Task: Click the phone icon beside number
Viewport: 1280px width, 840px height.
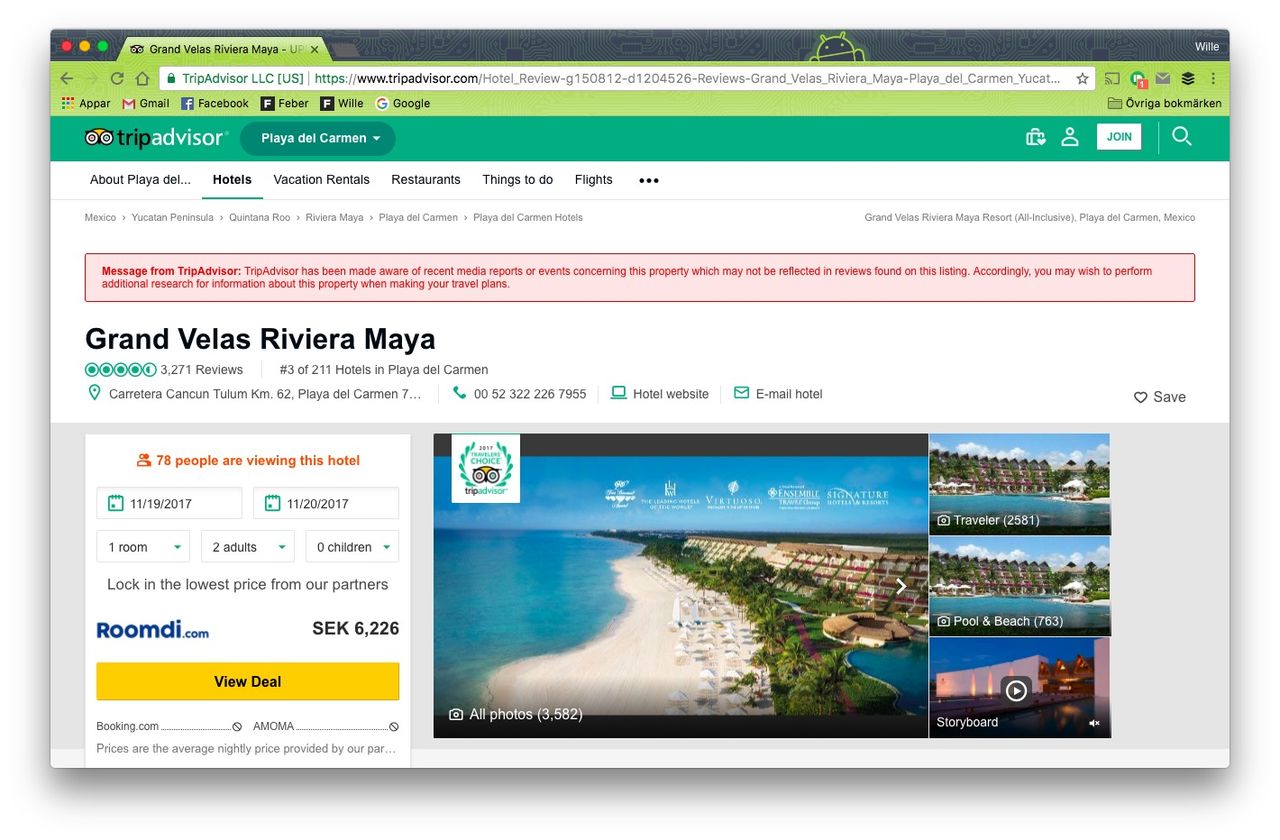Action: (459, 393)
